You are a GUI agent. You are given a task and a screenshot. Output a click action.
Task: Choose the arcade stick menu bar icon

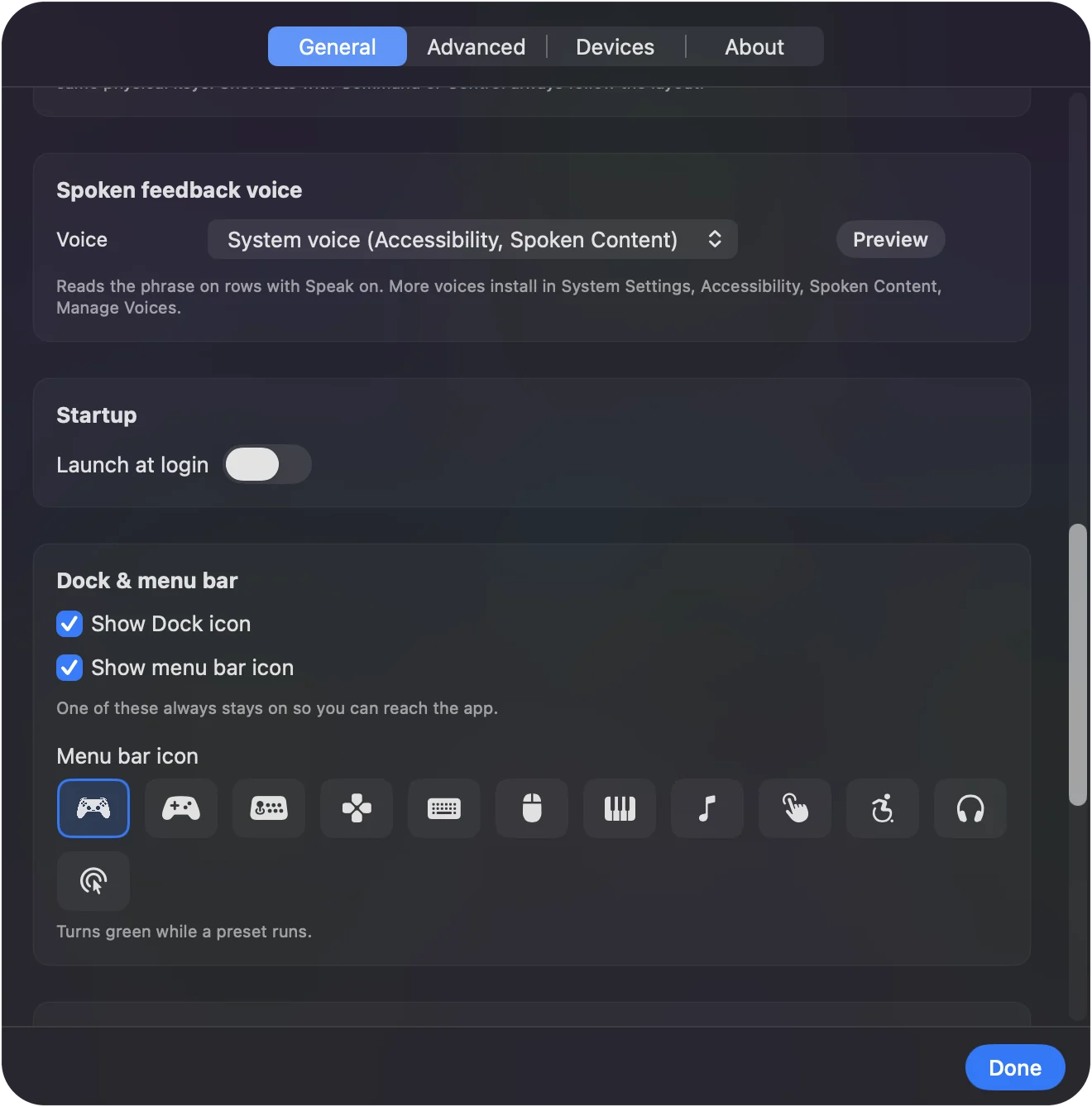(269, 808)
